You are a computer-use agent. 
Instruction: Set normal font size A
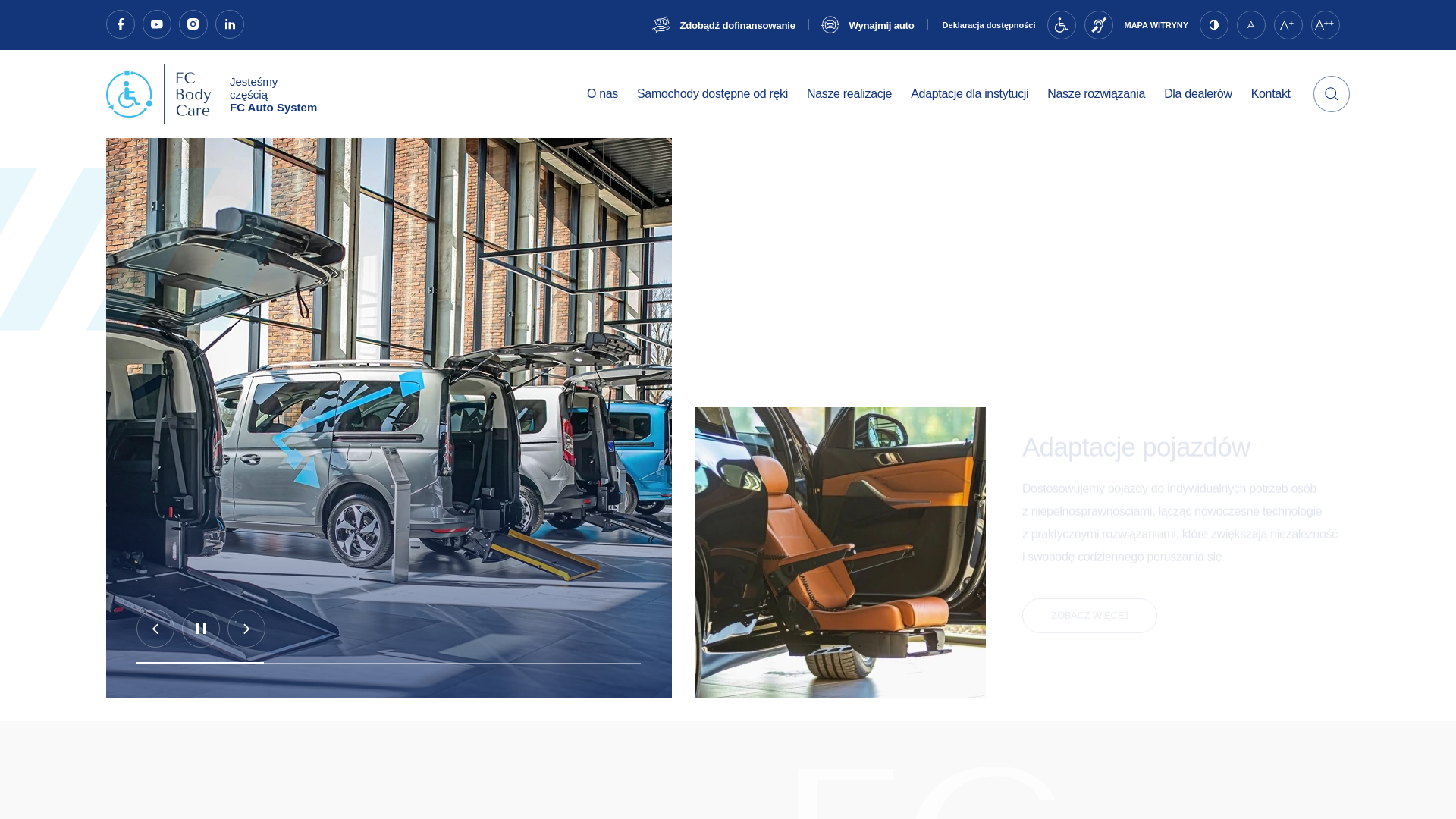1251,25
